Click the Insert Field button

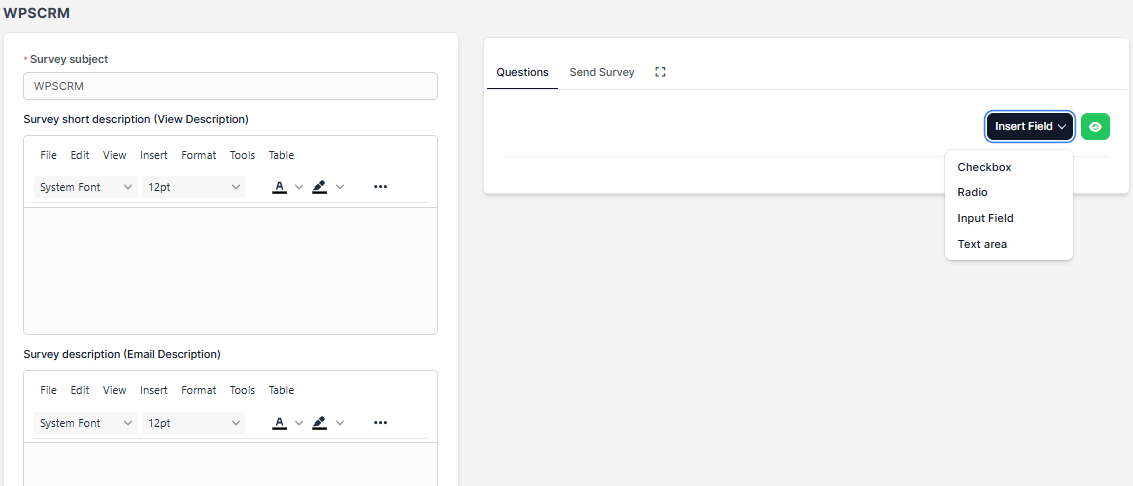point(1030,127)
